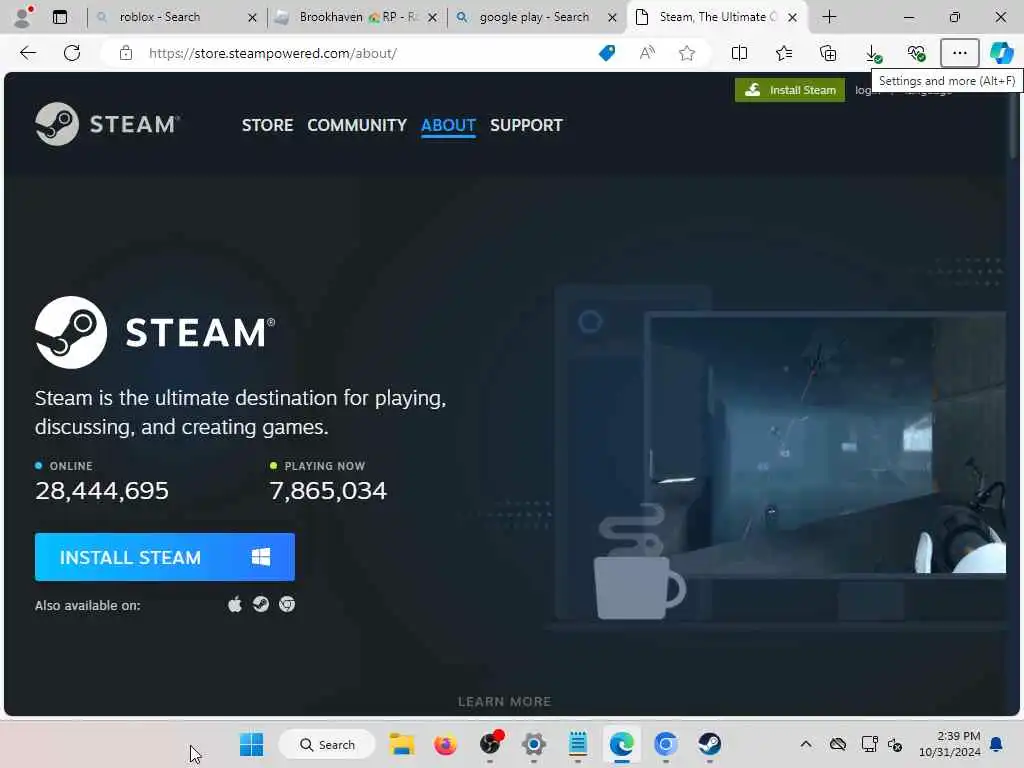
Task: Close the google play - Search tab
Action: pos(612,18)
